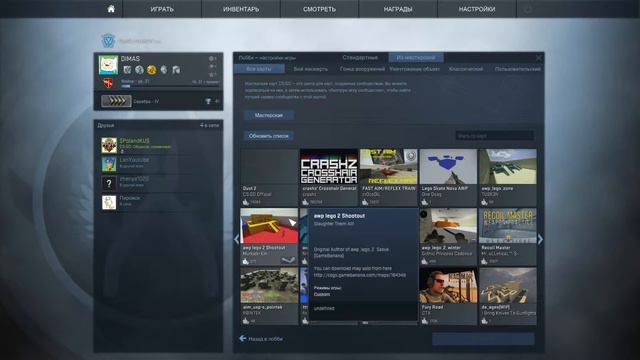
Task: Focus the map filter text field
Action: (x=494, y=136)
